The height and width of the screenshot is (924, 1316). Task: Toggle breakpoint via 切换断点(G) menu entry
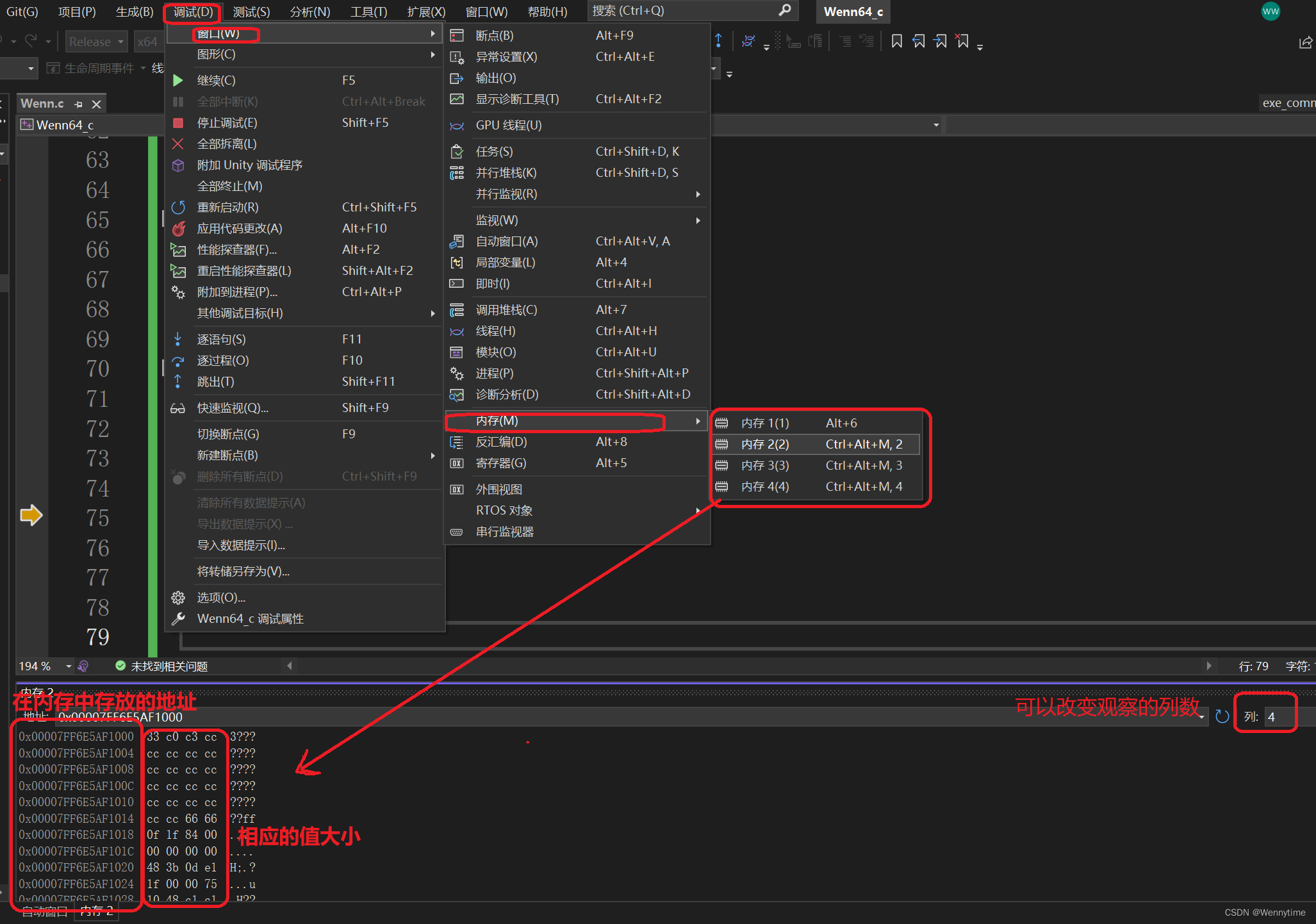point(228,434)
